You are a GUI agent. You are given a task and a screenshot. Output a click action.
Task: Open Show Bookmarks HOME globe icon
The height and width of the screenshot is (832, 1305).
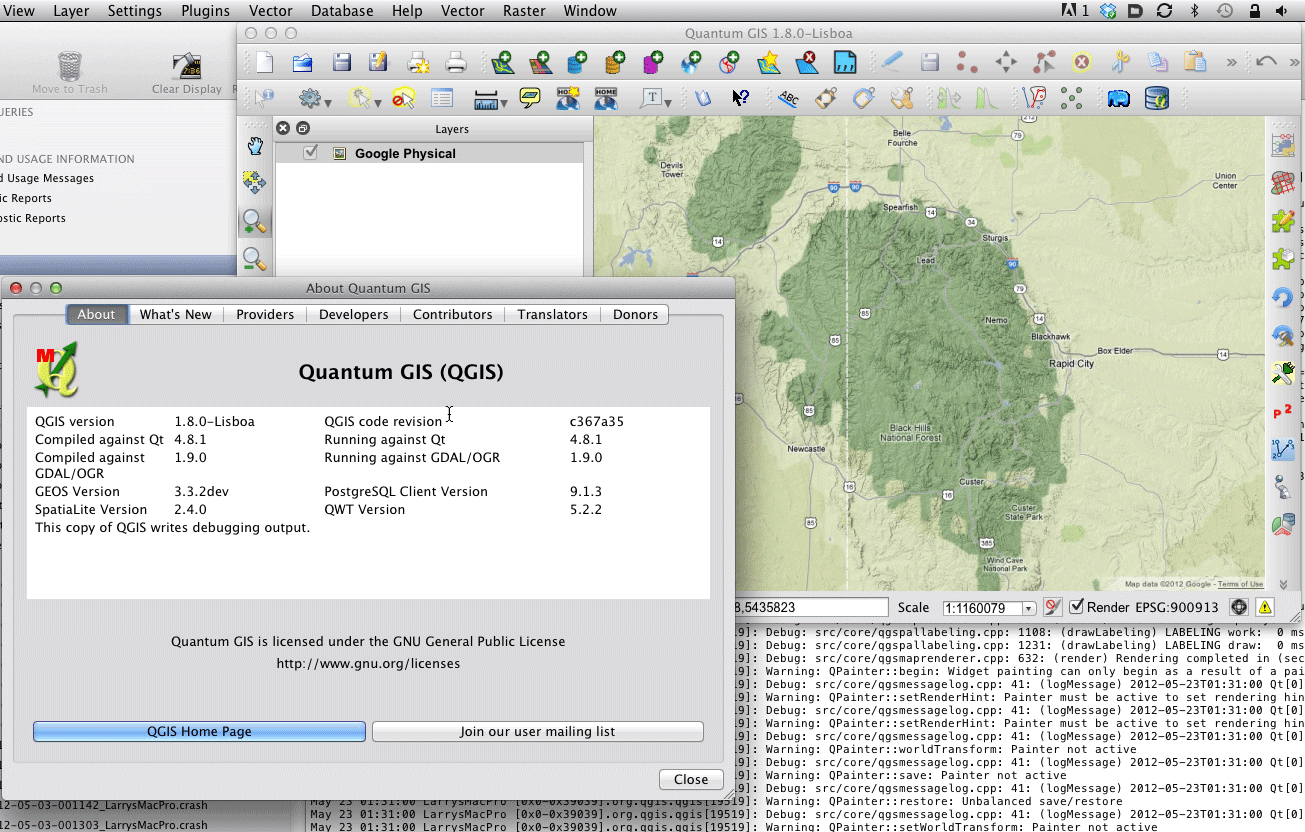pyautogui.click(x=605, y=98)
